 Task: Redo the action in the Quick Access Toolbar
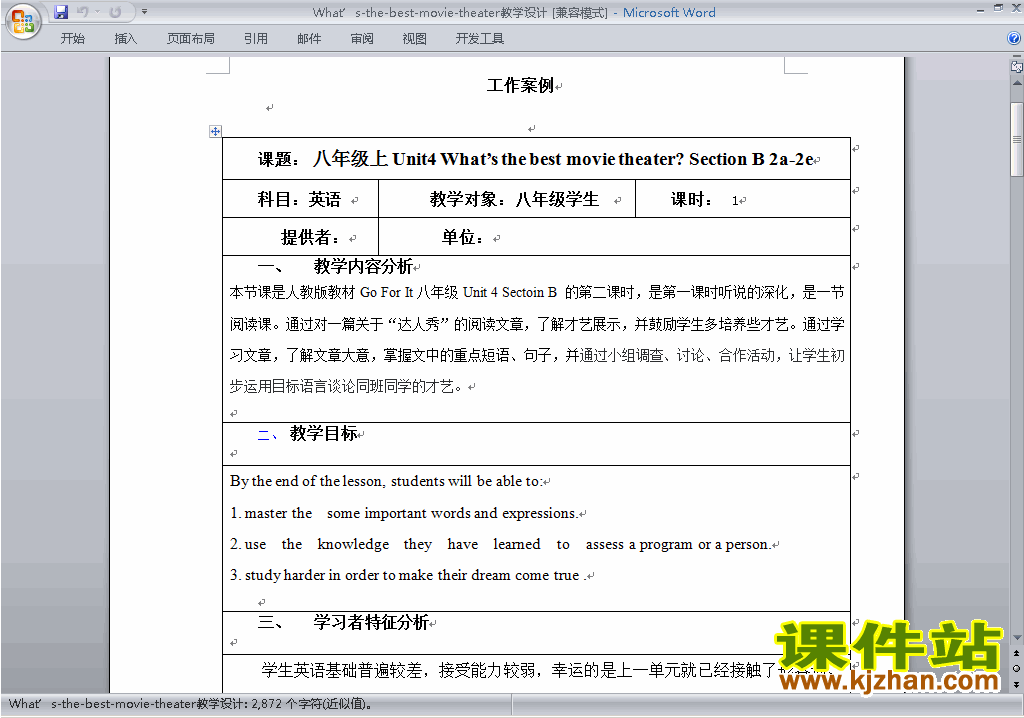(116, 12)
